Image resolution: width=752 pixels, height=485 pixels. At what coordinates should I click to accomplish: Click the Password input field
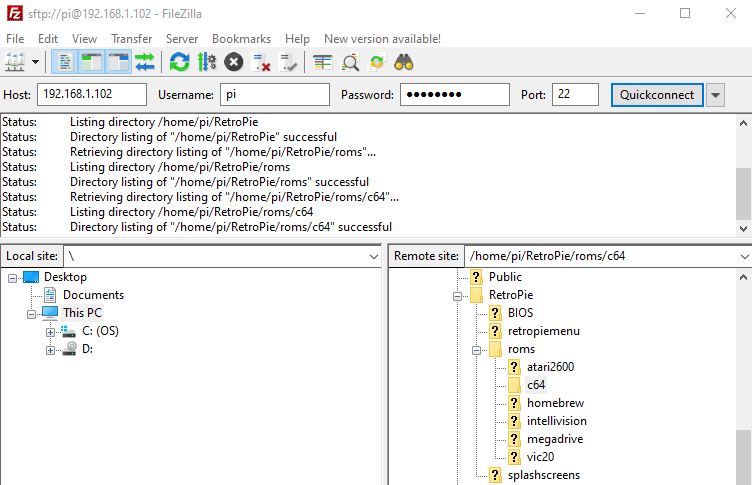pyautogui.click(x=455, y=95)
